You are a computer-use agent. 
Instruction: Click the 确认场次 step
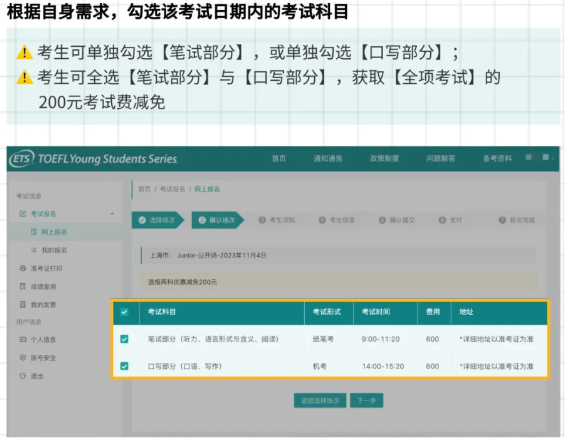218,220
